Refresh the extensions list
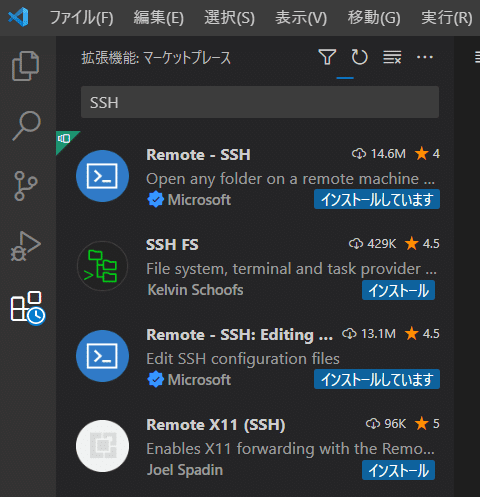Screen dimensions: 480x497 pyautogui.click(x=359, y=57)
